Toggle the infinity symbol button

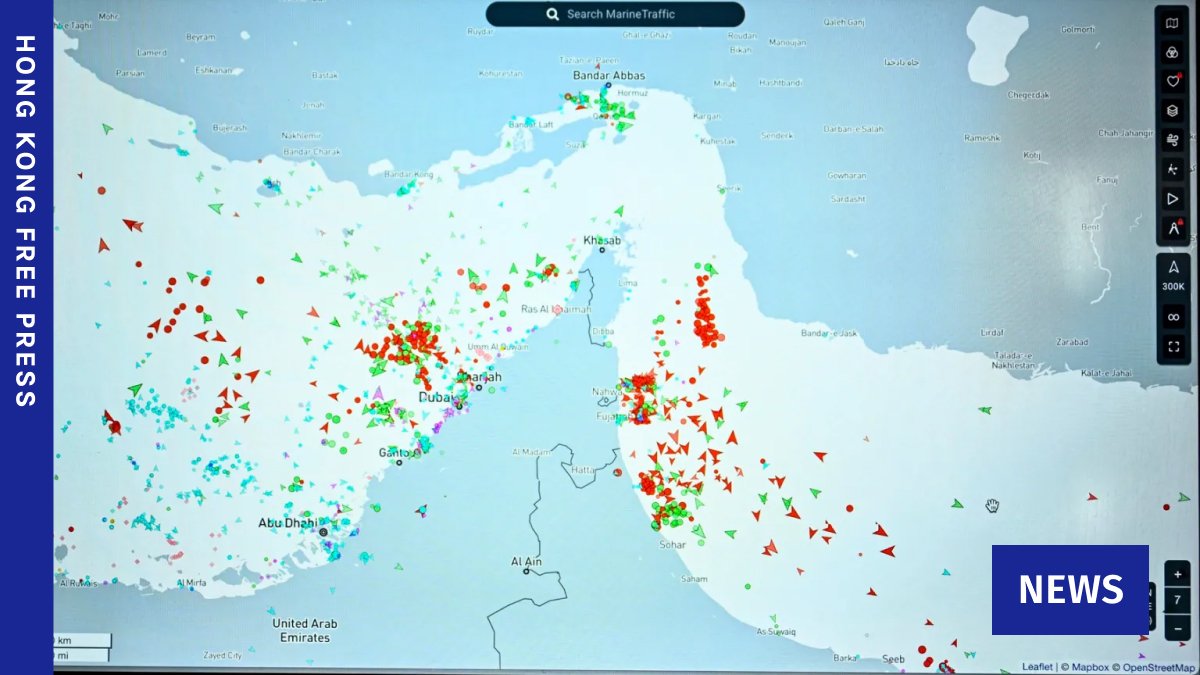(x=1173, y=317)
